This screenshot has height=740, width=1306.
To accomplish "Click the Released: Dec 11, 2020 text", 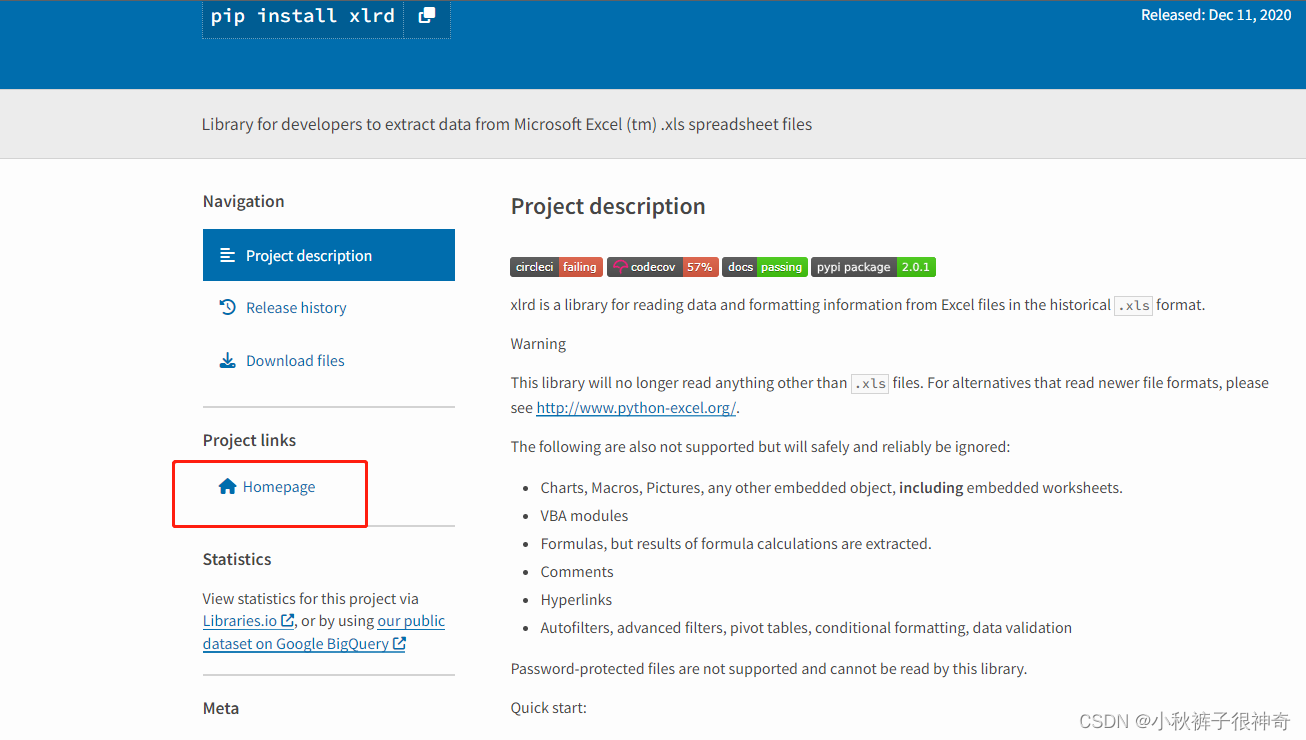I will (x=1216, y=15).
